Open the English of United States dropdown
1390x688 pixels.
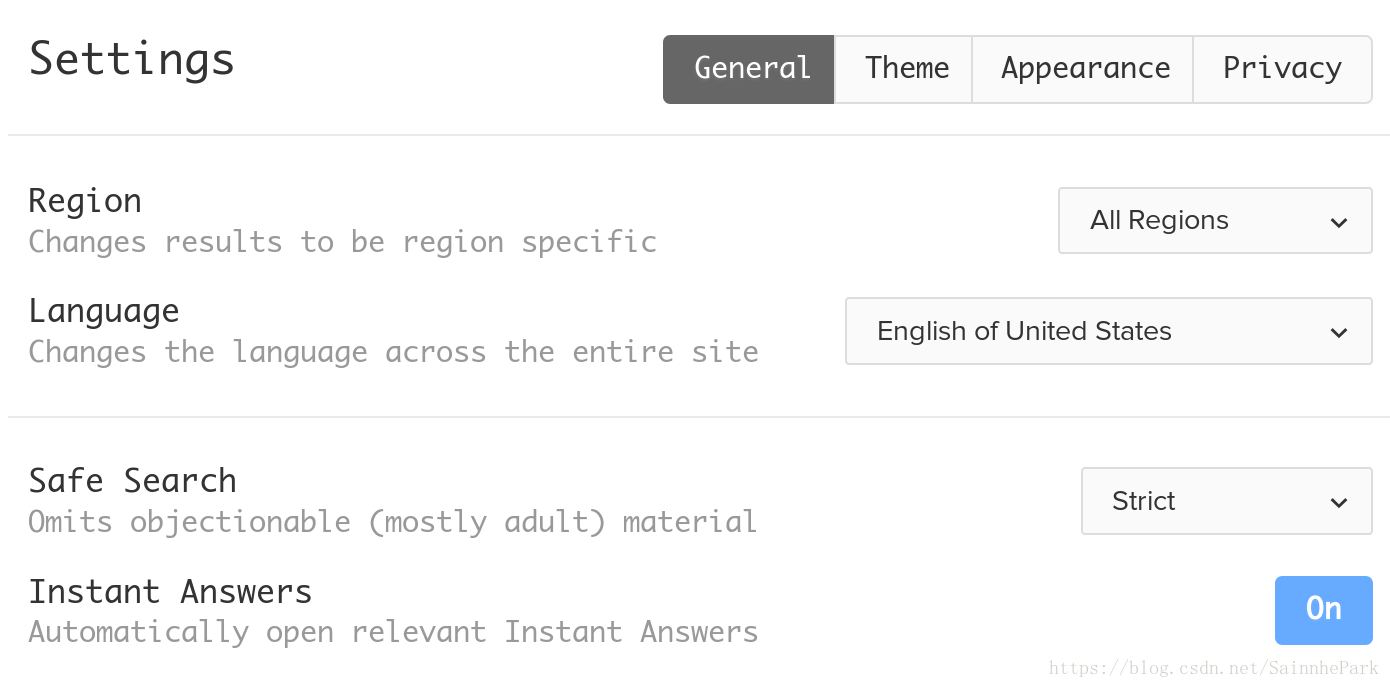1107,331
